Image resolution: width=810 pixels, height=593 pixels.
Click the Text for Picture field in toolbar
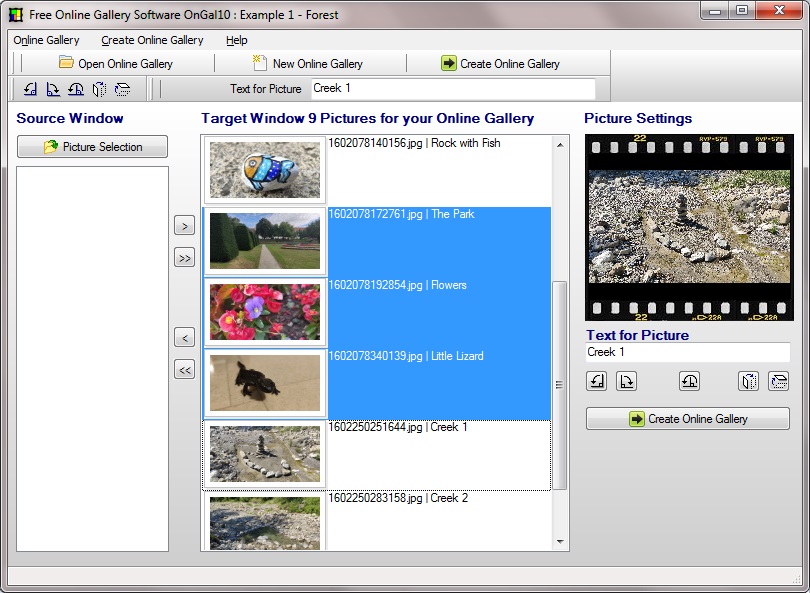452,89
